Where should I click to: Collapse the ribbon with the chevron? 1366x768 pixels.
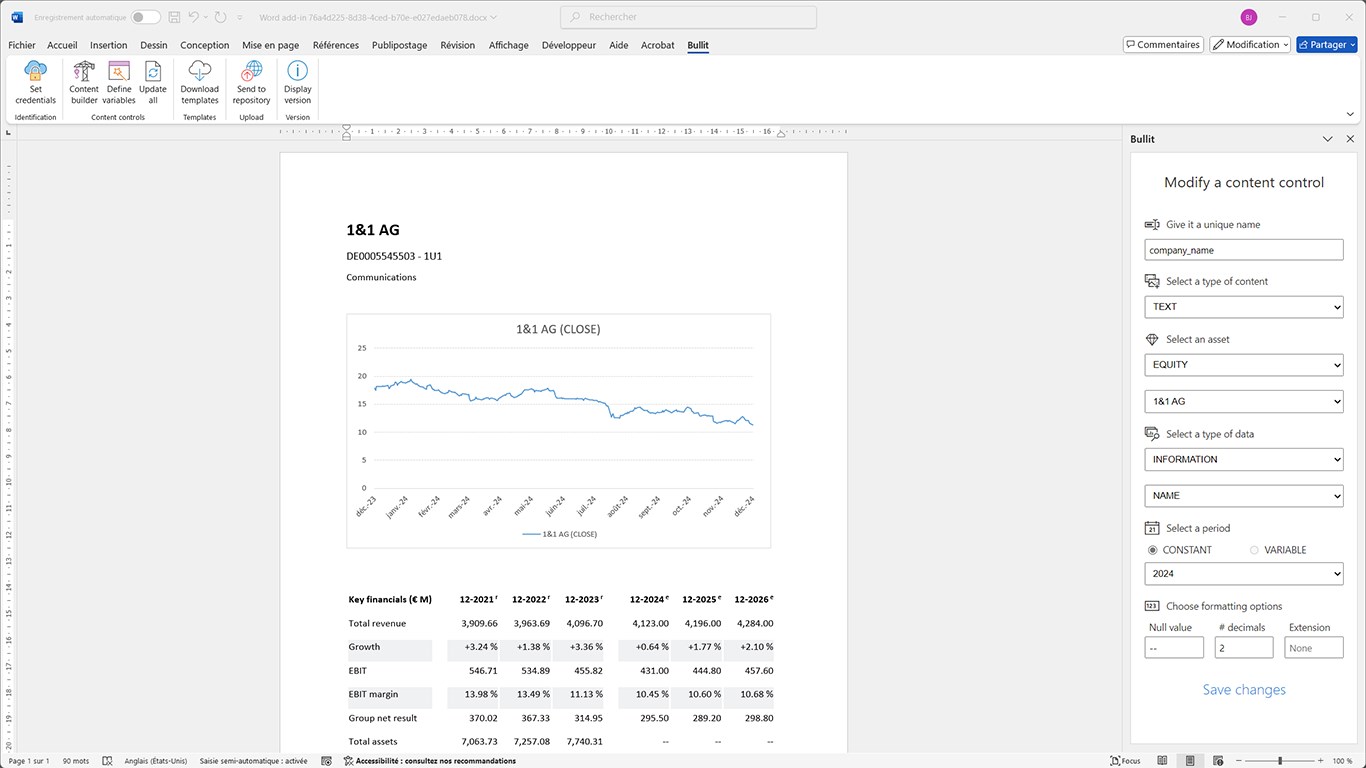[1350, 114]
